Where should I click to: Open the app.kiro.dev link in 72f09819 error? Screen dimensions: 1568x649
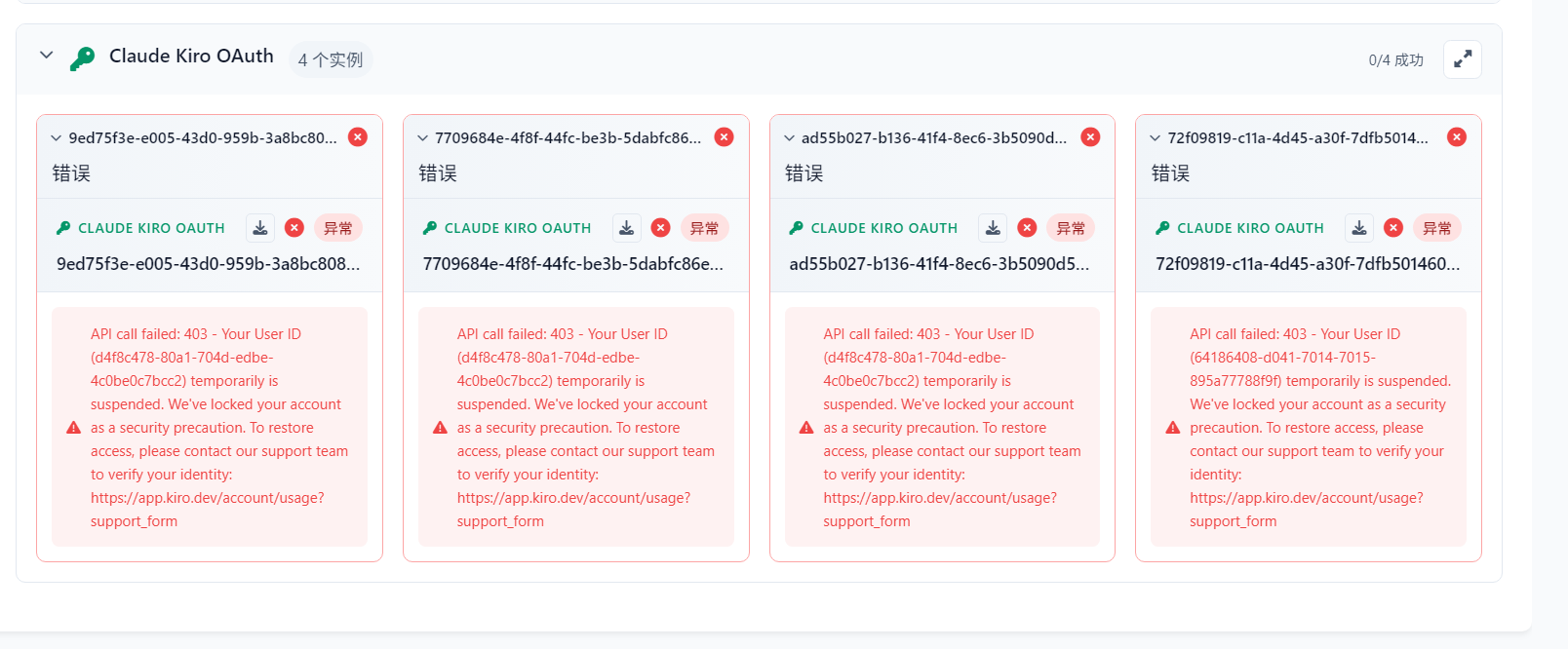[x=1307, y=510]
